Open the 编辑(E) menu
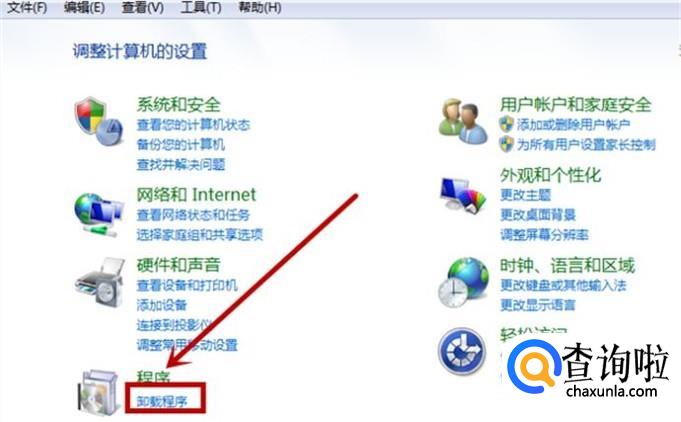 point(84,7)
